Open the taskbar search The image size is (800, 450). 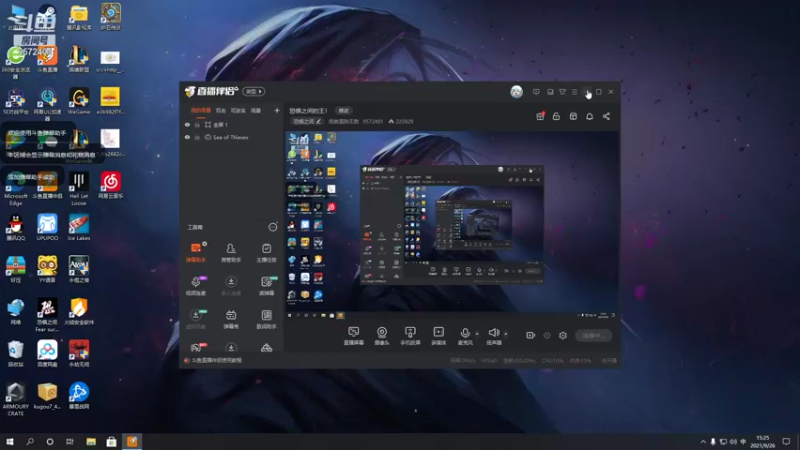[30, 442]
